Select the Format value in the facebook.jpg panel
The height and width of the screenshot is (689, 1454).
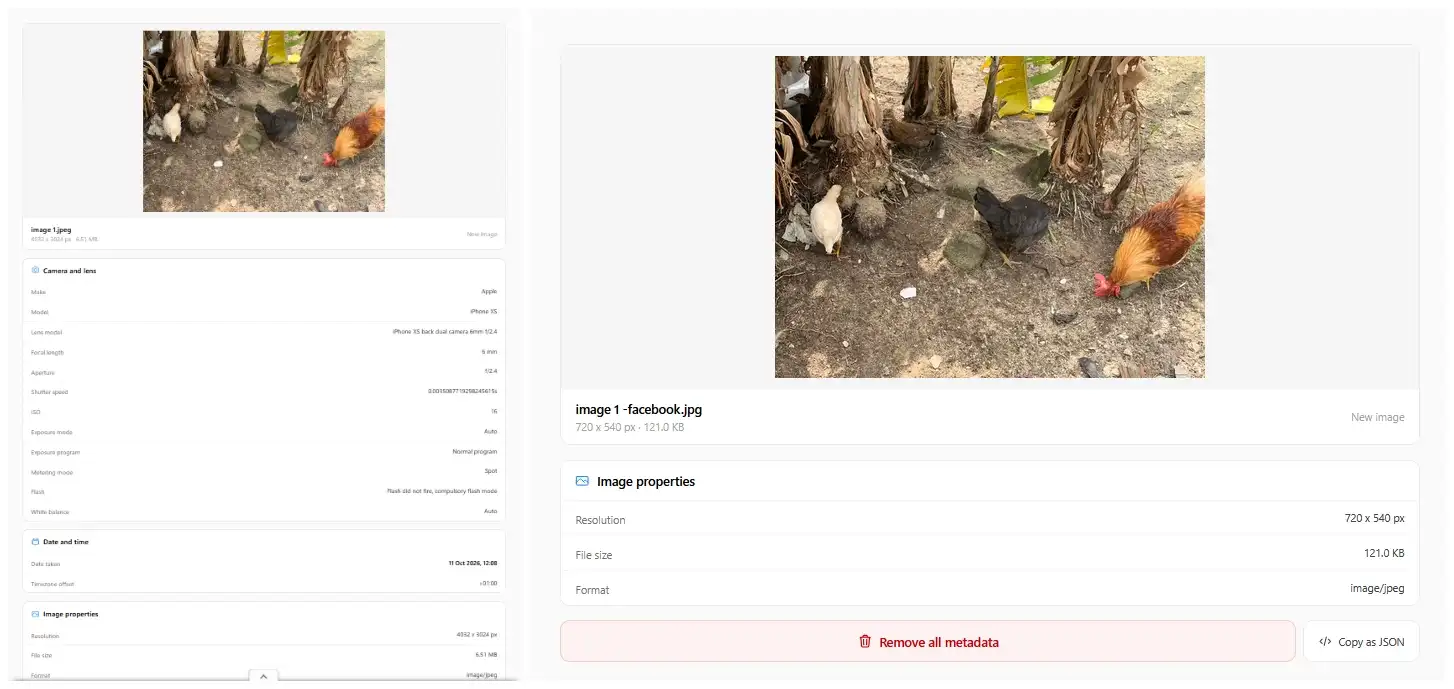[1377, 588]
